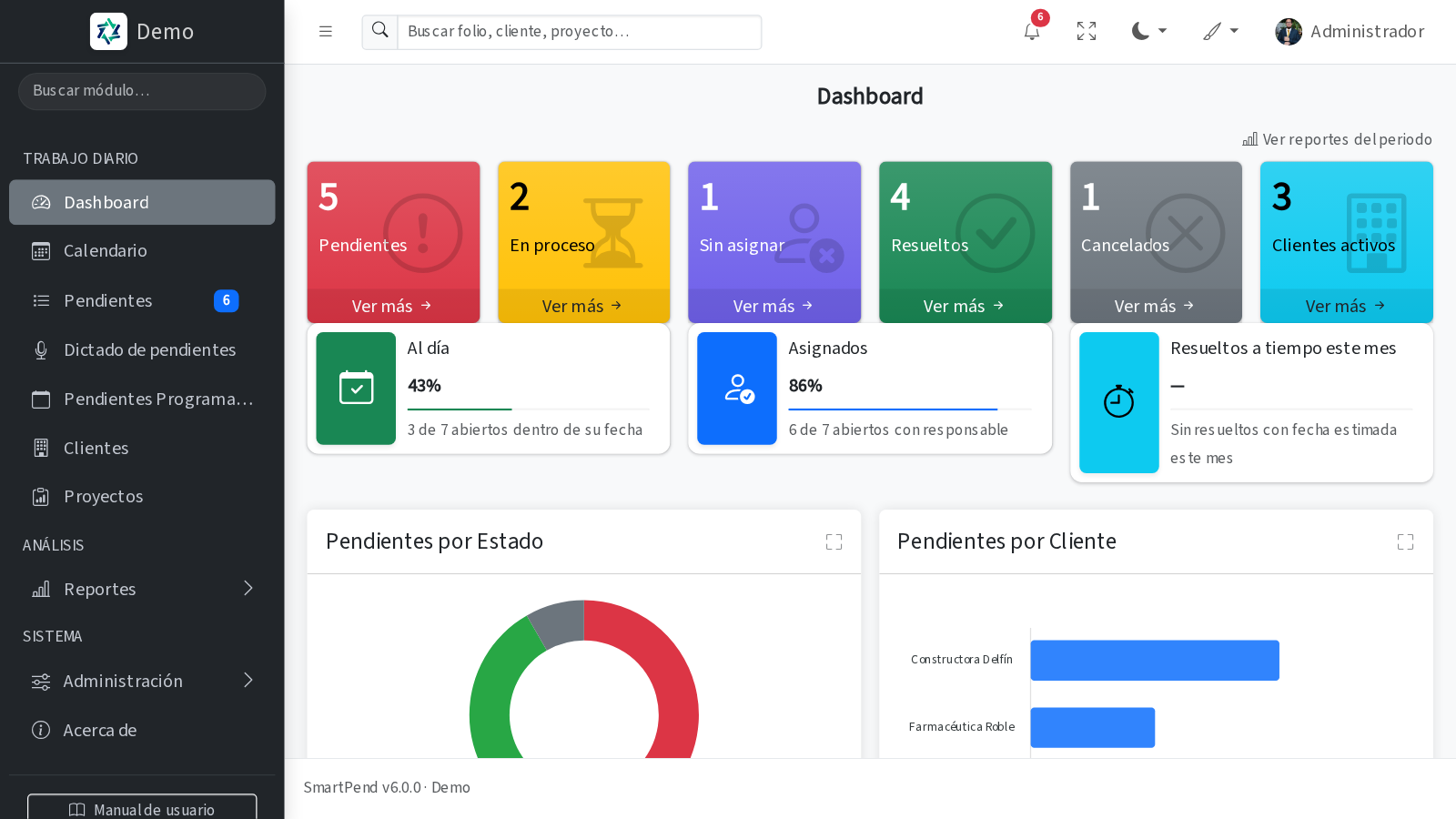Expand Pendientes por Cliente chart fullscreen
The image size is (1456, 819).
pyautogui.click(x=1405, y=541)
